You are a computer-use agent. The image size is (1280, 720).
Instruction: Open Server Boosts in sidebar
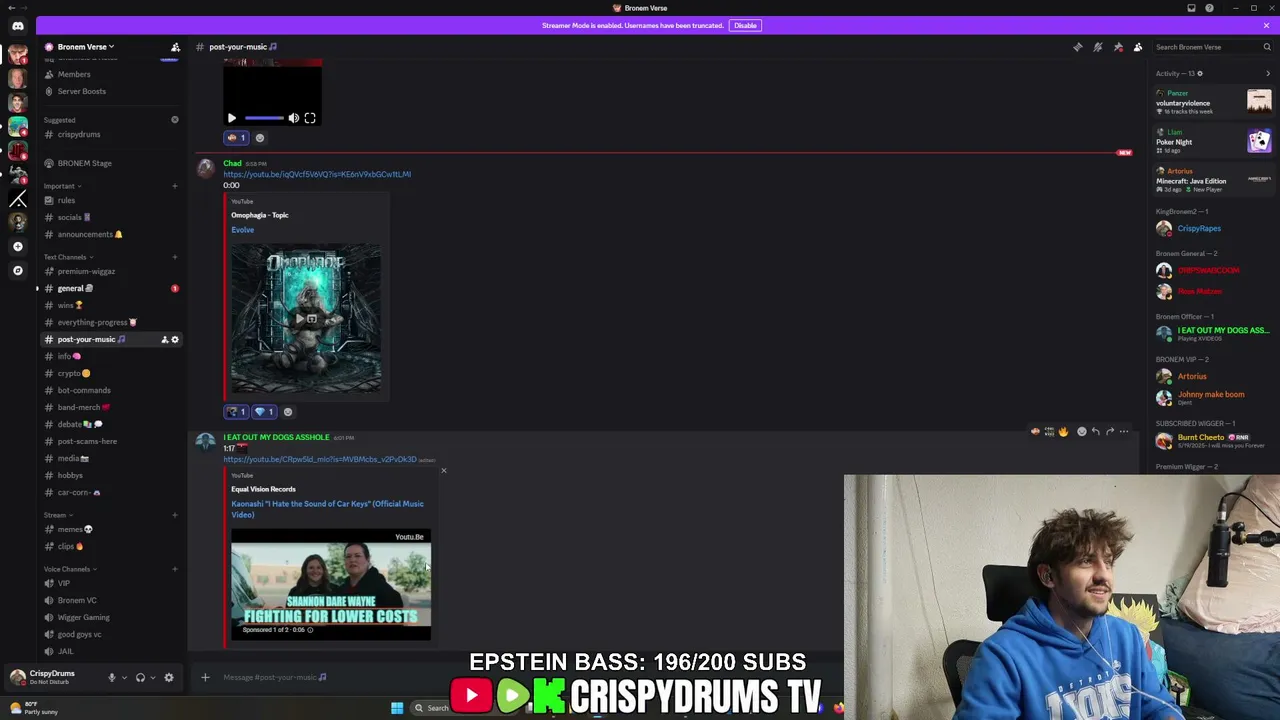click(x=111, y=91)
